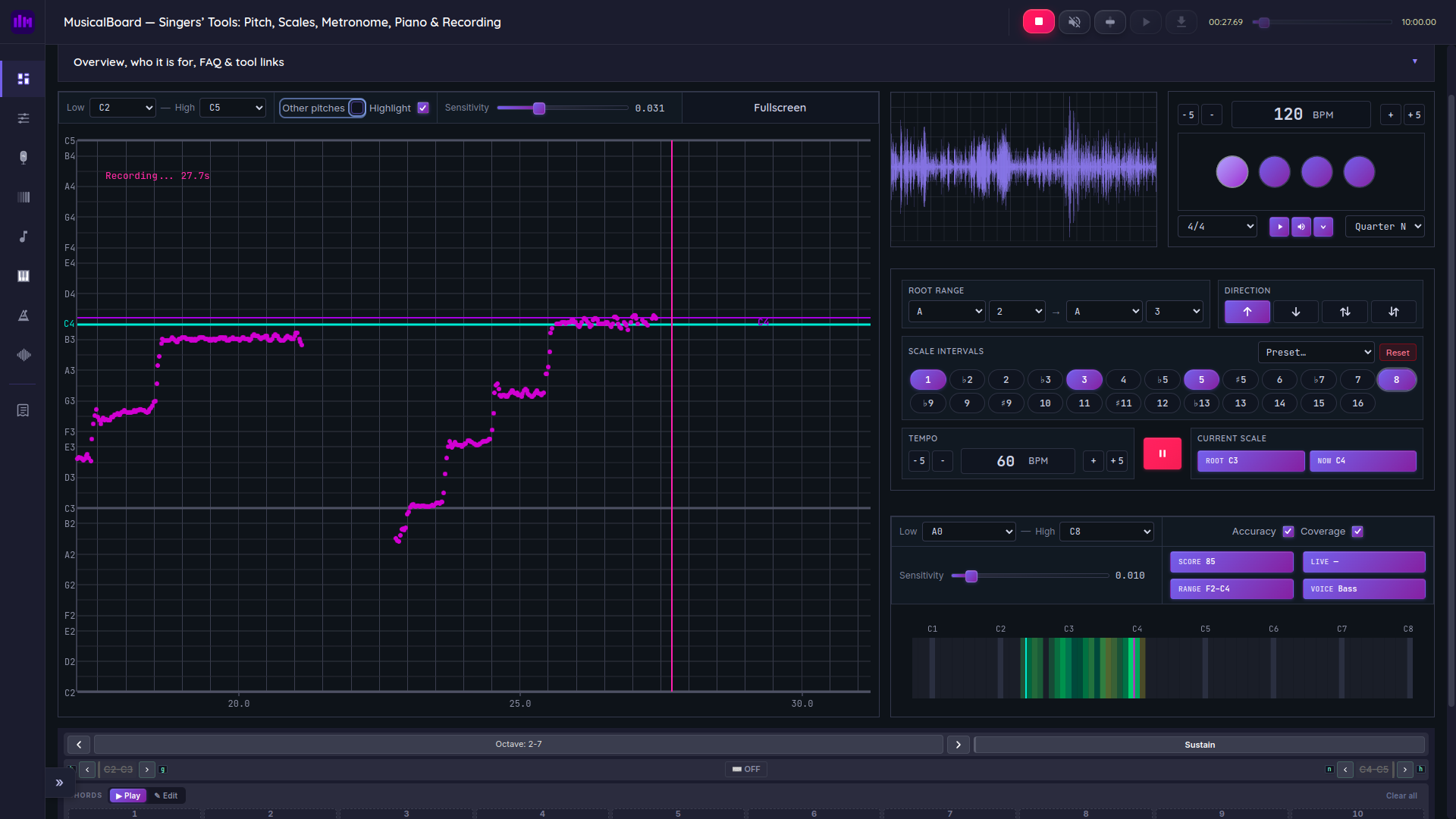
Task: Open the metronome options chevron button
Action: [x=1323, y=227]
